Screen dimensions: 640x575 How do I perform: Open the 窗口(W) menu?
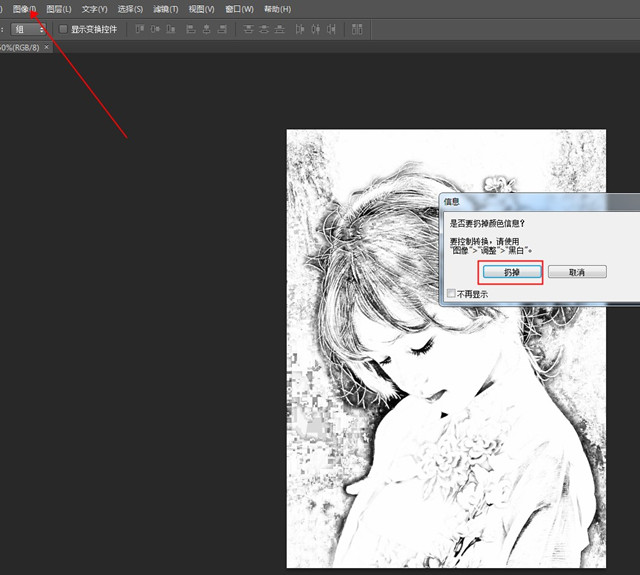[x=240, y=9]
